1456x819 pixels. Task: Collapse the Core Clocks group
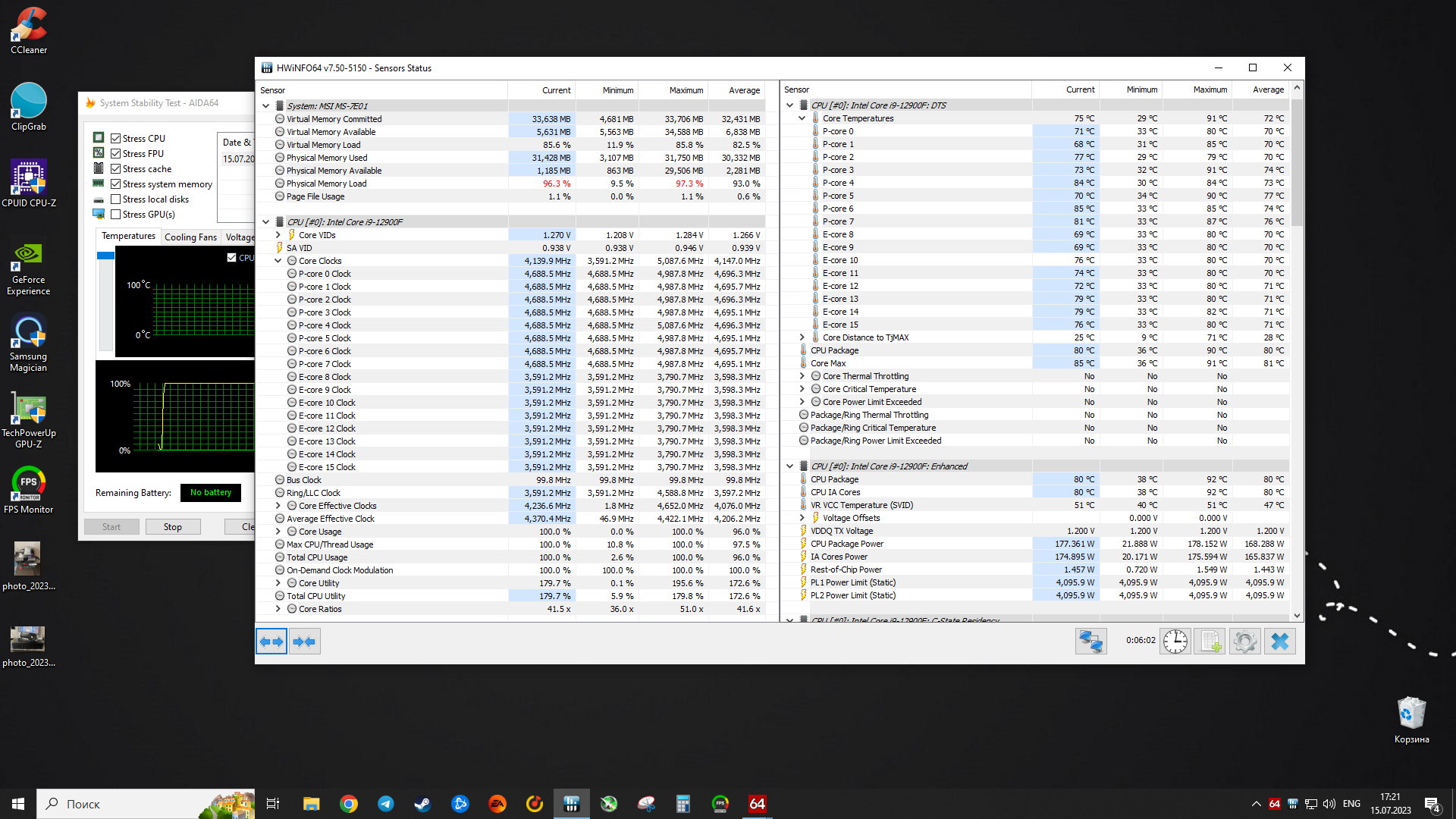pyautogui.click(x=278, y=261)
